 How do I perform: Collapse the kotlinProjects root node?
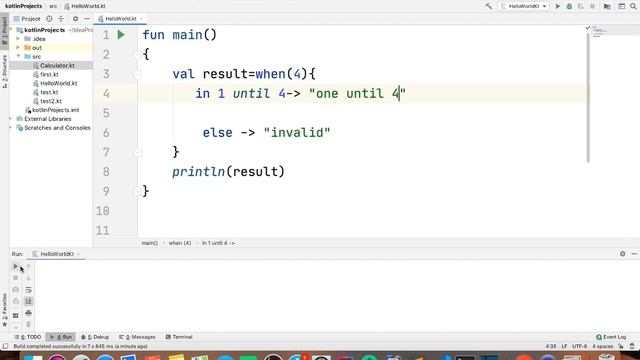pos(12,30)
